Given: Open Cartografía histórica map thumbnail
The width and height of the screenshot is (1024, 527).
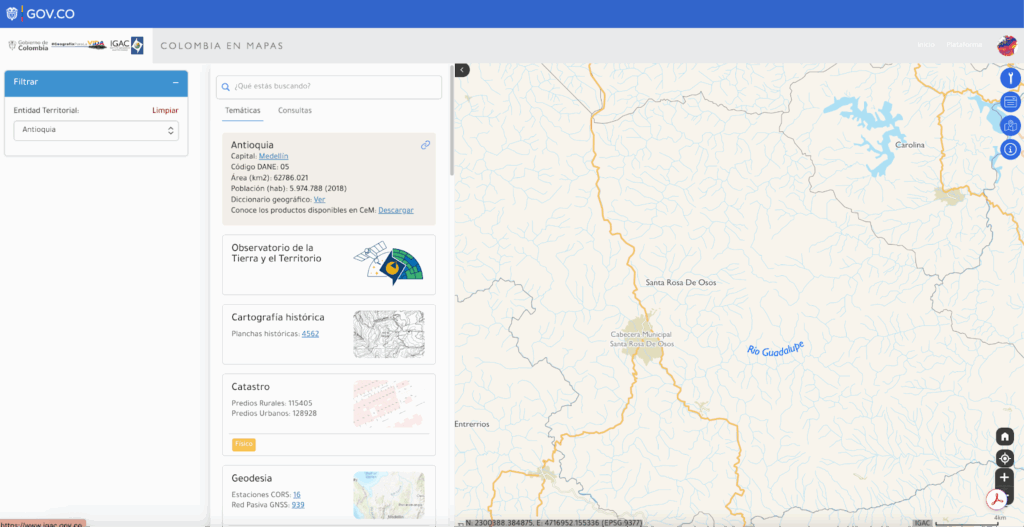Looking at the screenshot, I should click(x=388, y=334).
